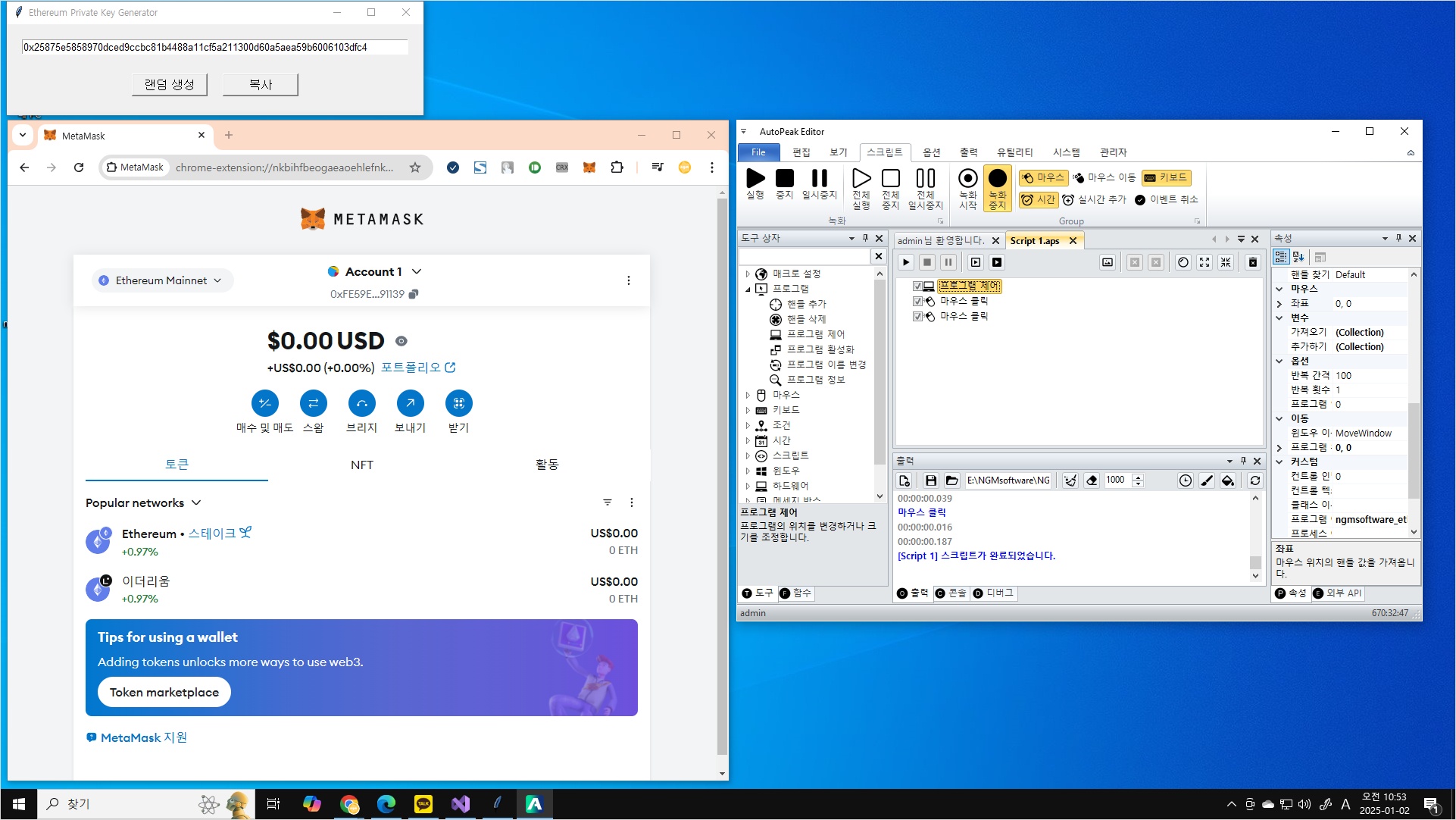1456x820 pixels.
Task: Click MetaMask Send (보내기) icon
Action: coord(410,403)
